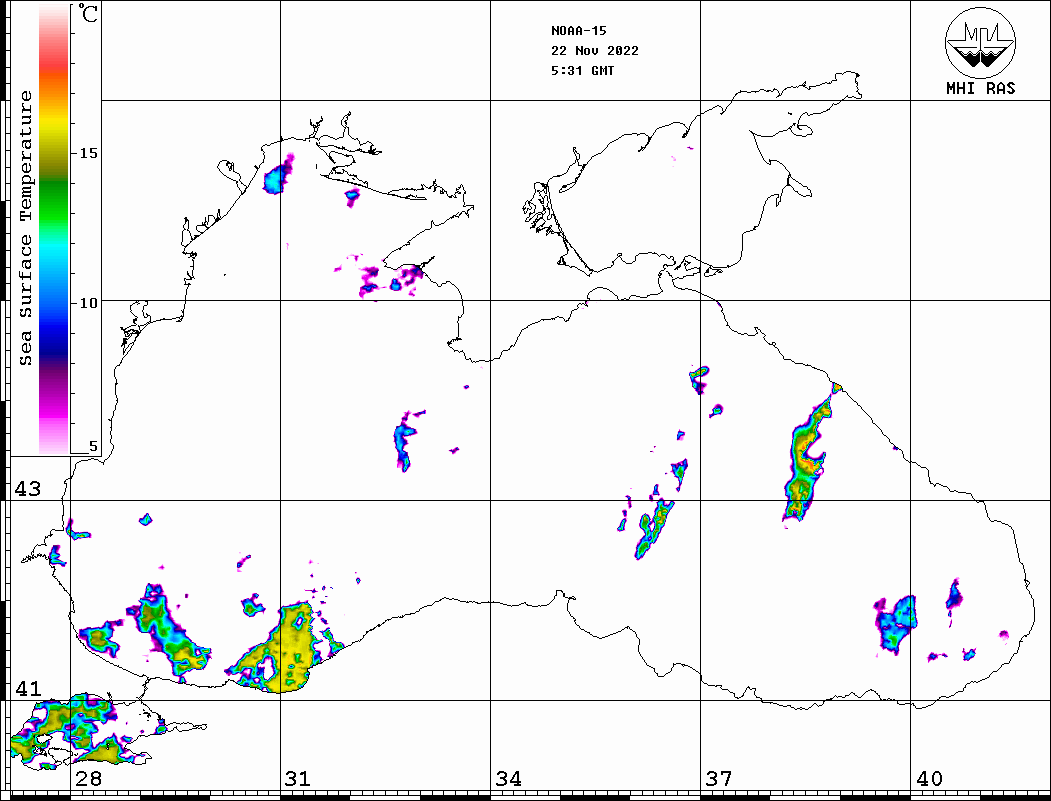Click the time '5:31 GMT'

point(583,71)
